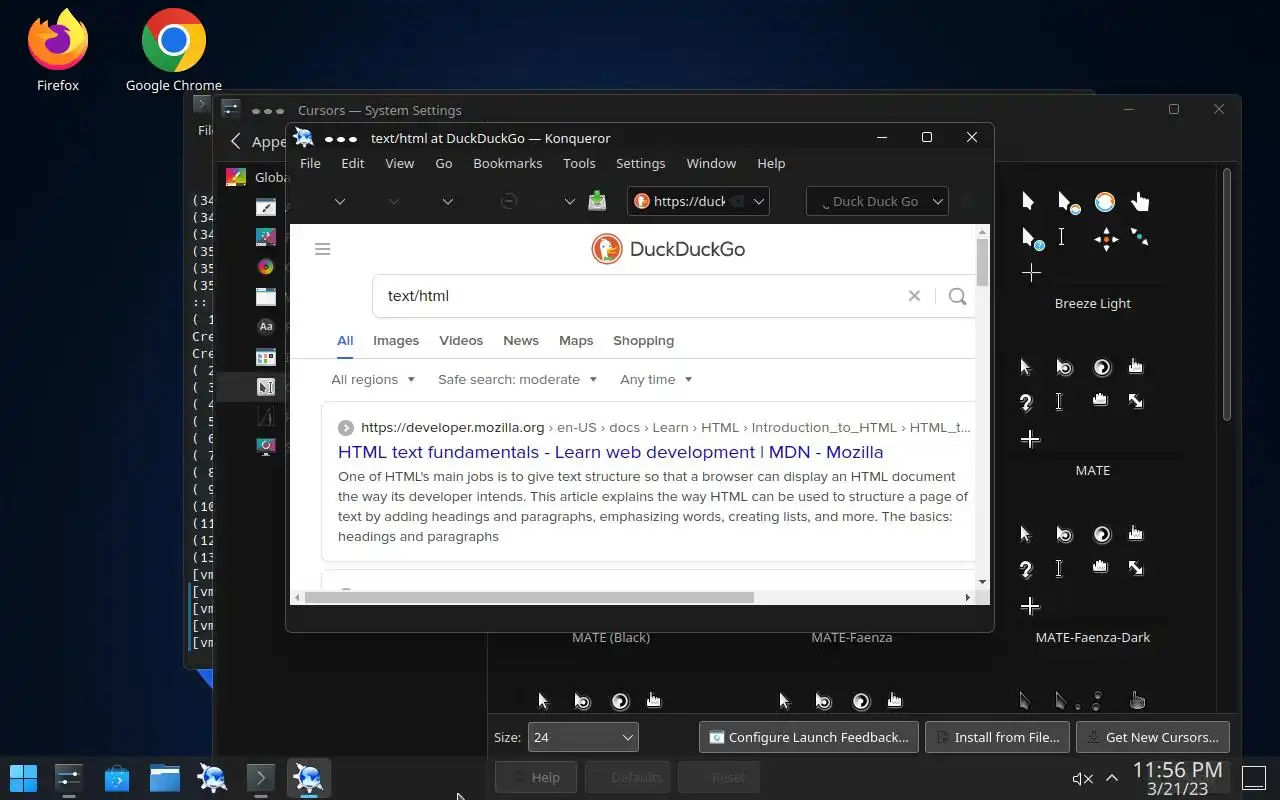Click the green download icon in Konqueror toolbar
1280x800 pixels.
pos(597,201)
